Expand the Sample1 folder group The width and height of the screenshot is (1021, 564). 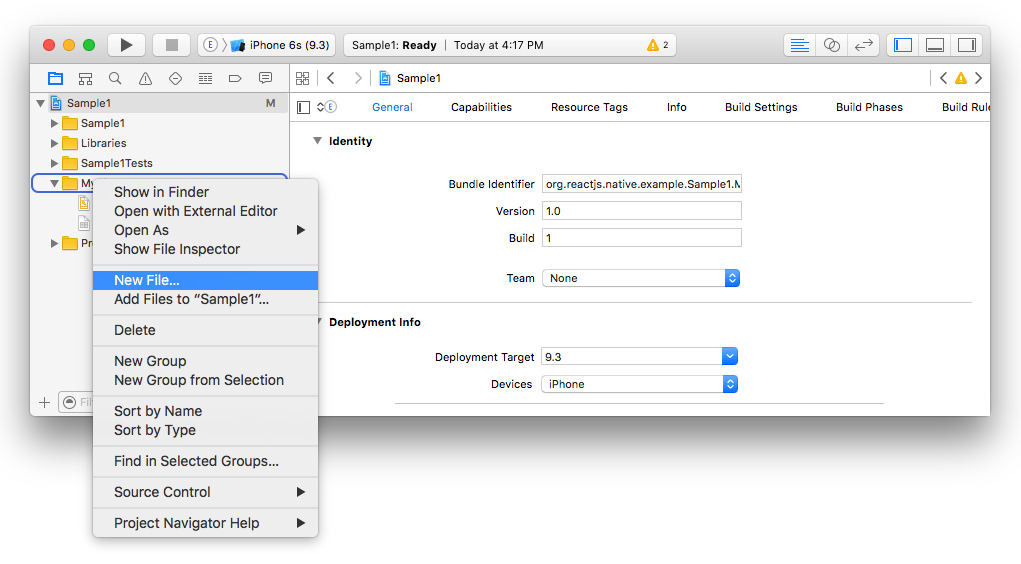coord(55,123)
